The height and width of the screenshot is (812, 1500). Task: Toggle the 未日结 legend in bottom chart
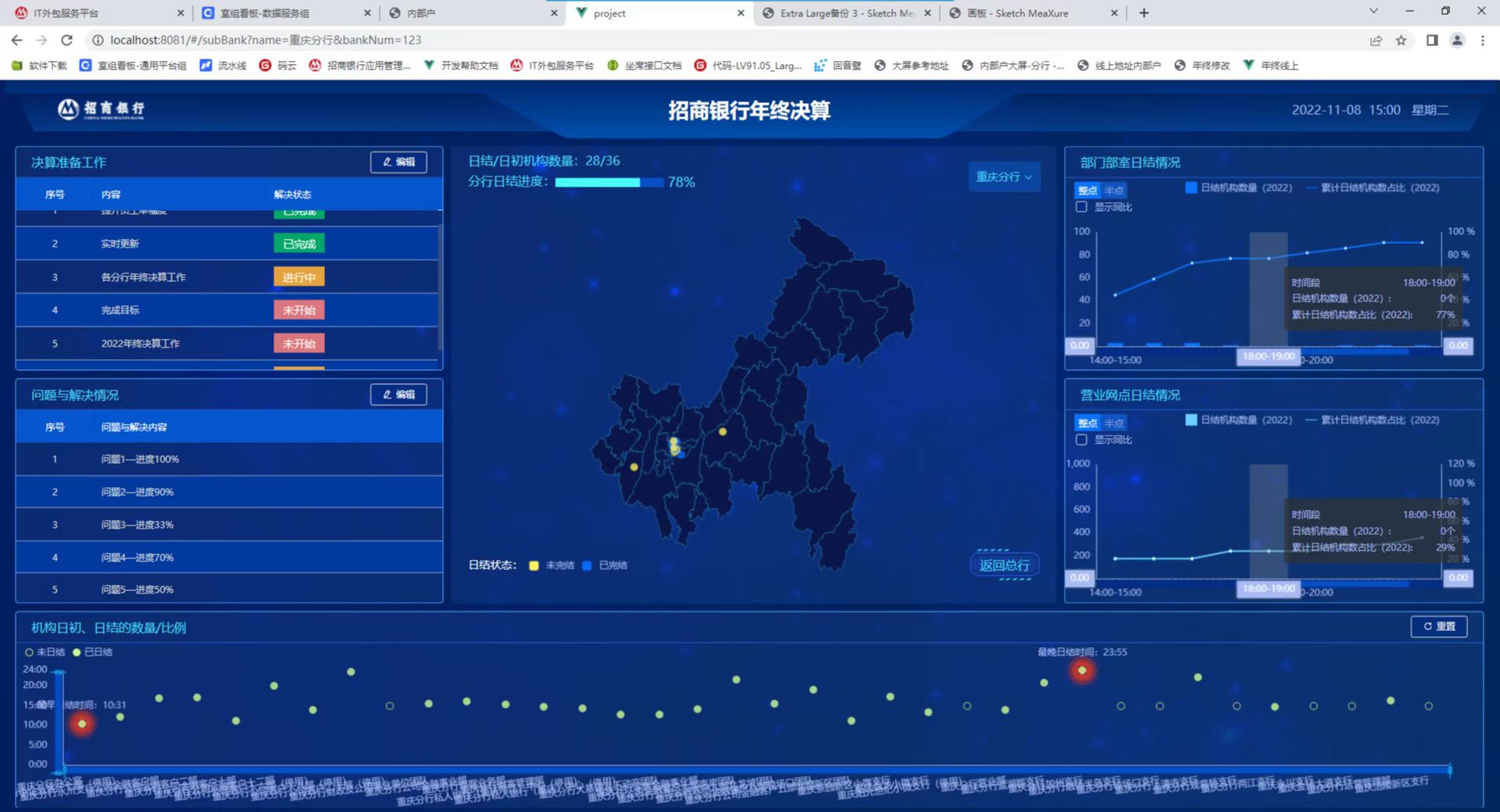(x=45, y=652)
